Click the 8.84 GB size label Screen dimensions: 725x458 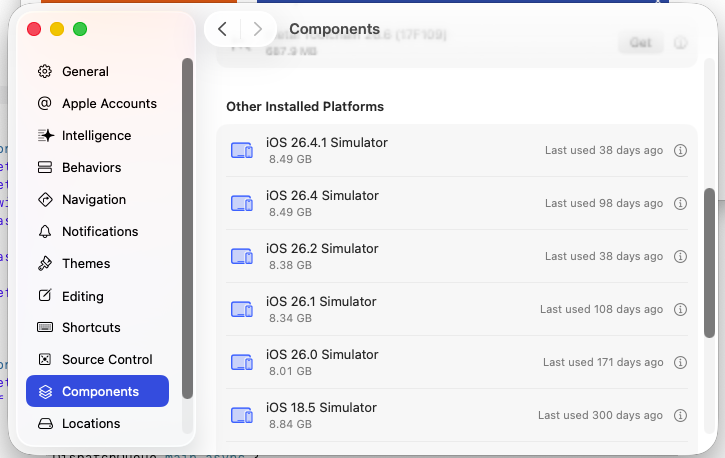tap(290, 424)
